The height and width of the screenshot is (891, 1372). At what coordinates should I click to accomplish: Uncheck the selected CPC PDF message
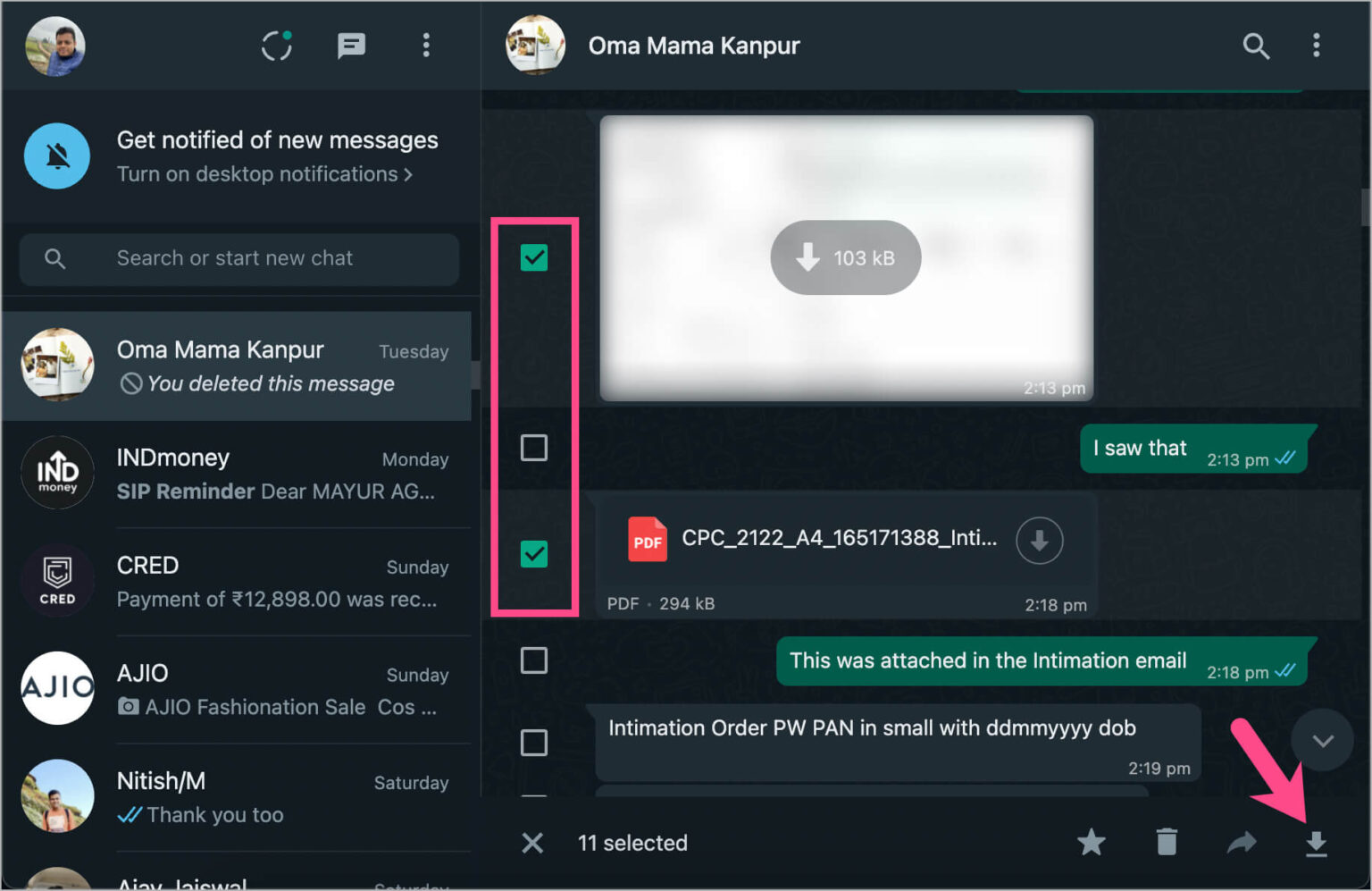click(x=534, y=554)
